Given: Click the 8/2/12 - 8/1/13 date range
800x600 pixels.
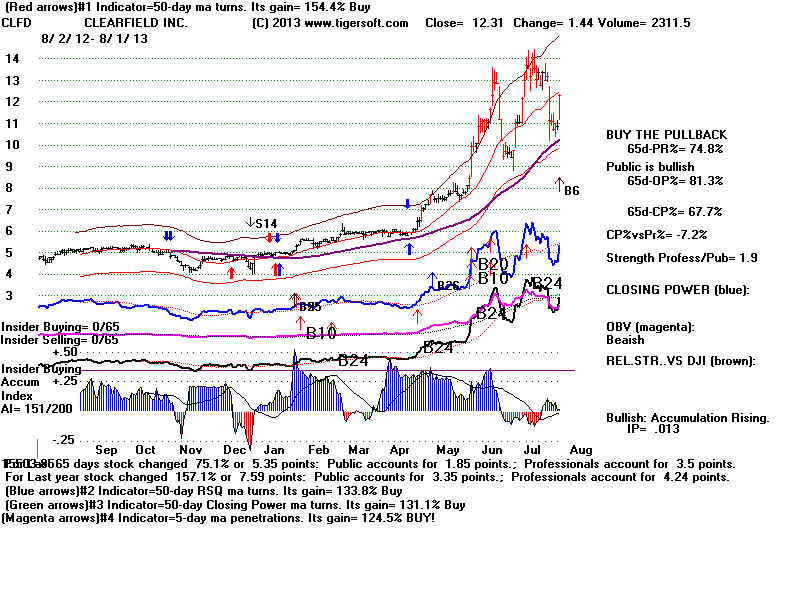Looking at the screenshot, I should point(94,39).
